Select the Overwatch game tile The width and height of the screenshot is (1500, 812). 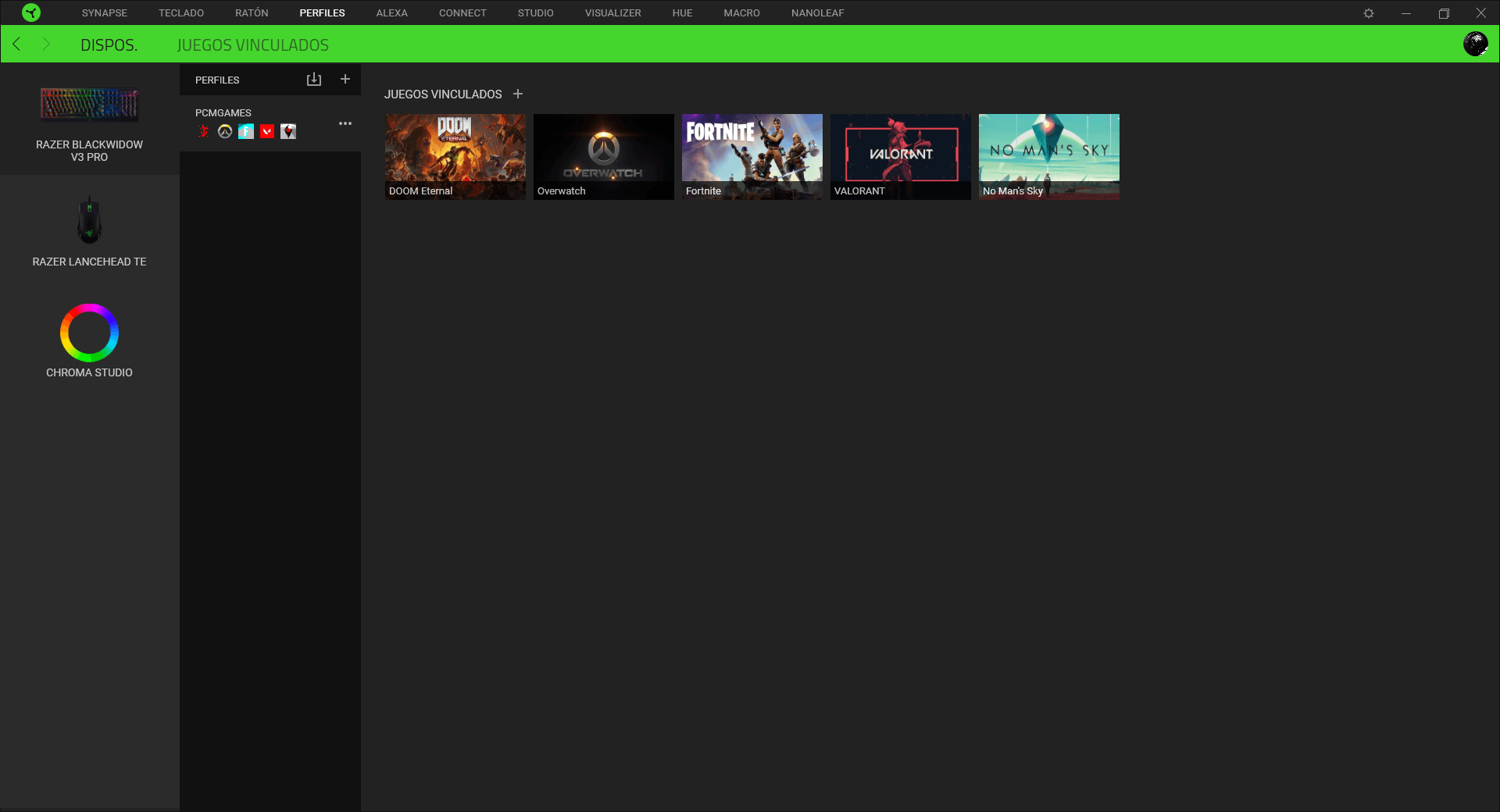coord(604,157)
